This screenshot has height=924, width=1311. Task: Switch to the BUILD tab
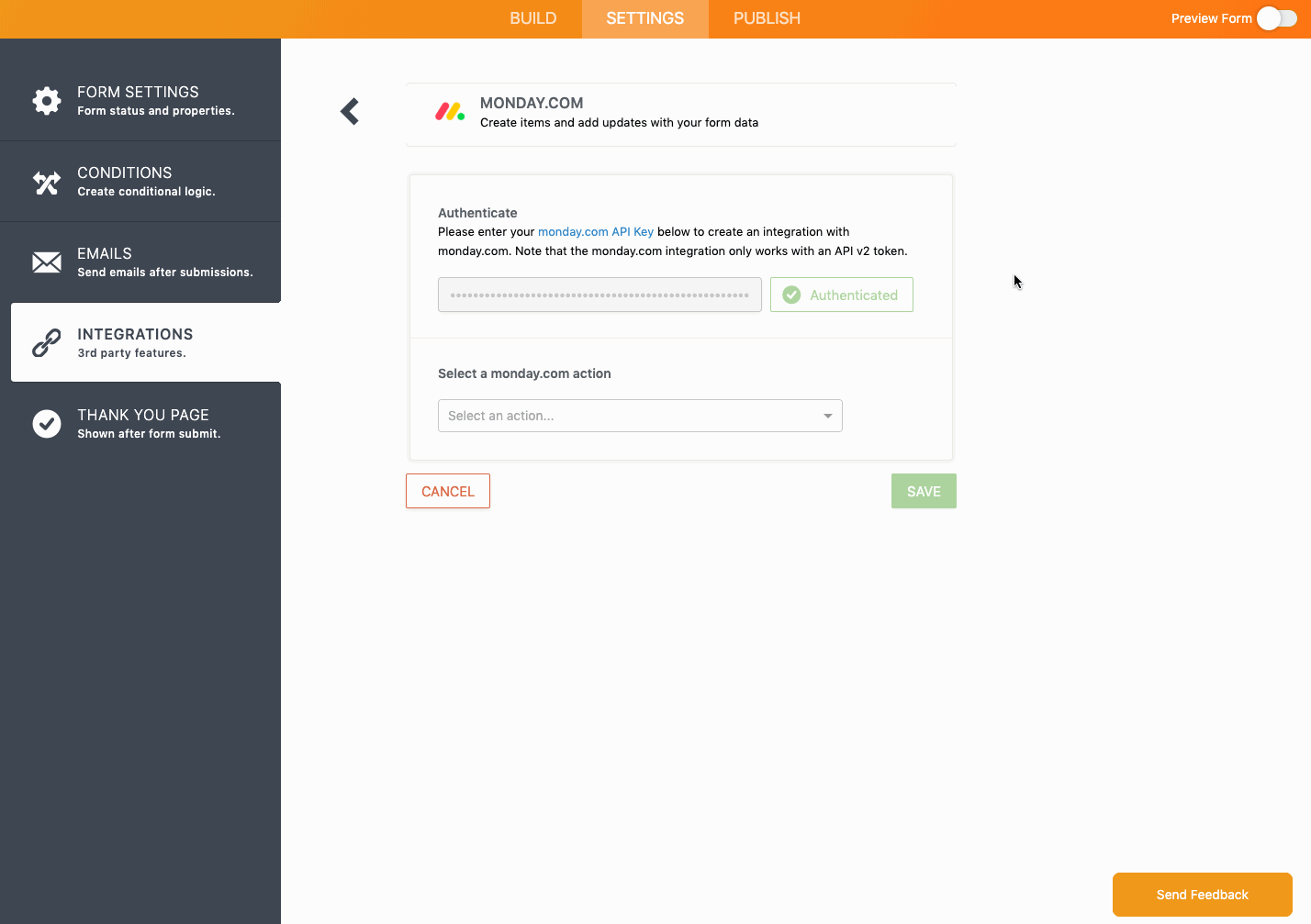point(533,18)
